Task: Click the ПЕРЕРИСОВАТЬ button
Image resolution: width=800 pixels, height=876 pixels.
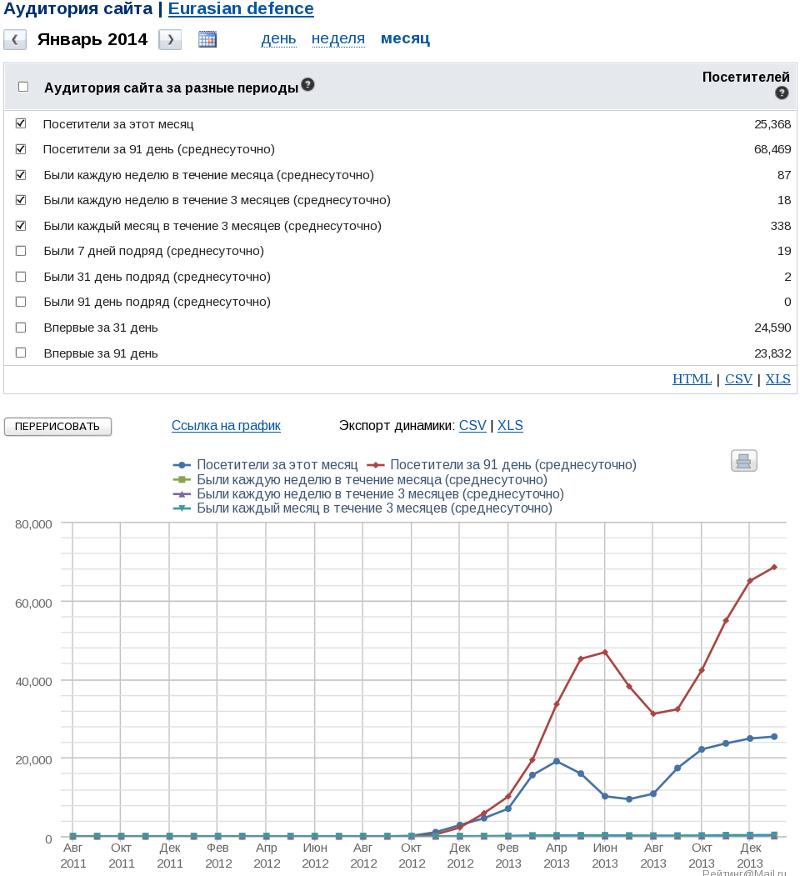Action: click(x=58, y=426)
